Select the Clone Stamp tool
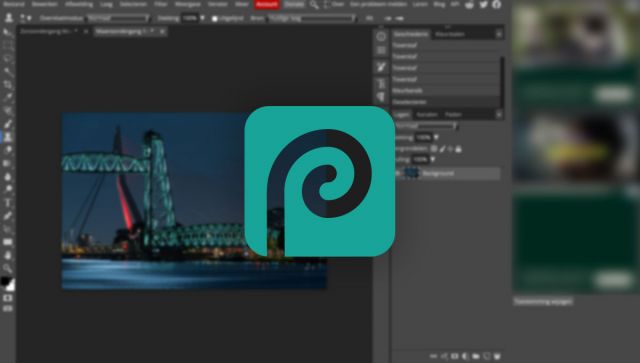The image size is (640, 363). [7, 137]
